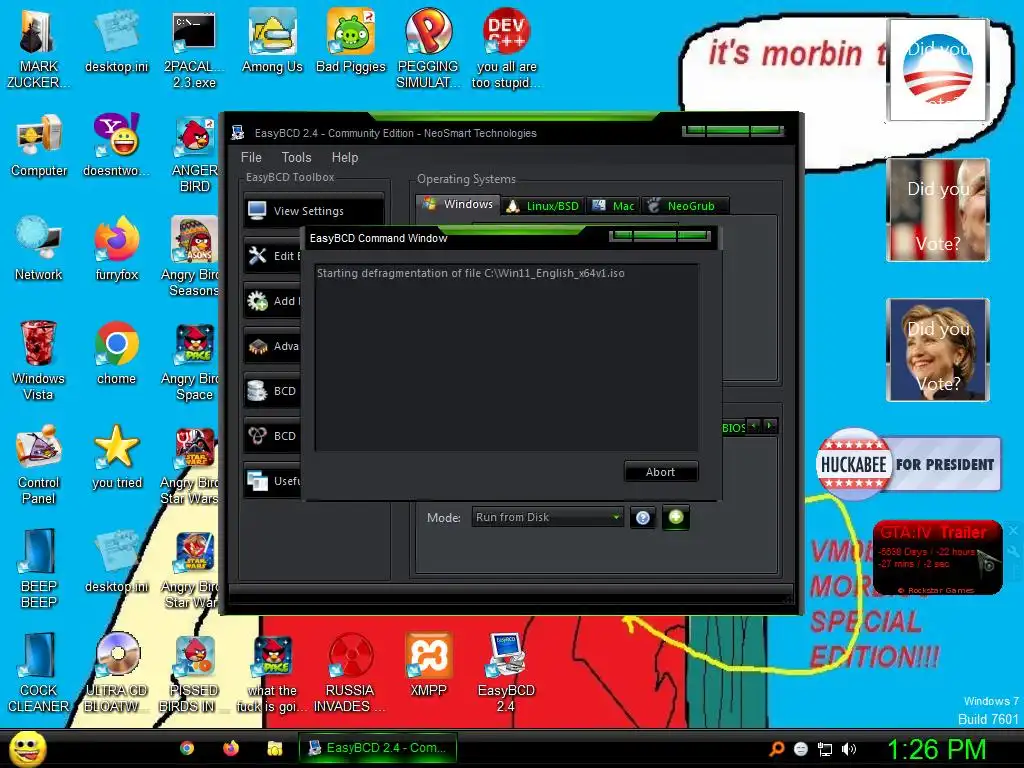The height and width of the screenshot is (768, 1024).
Task: Click the Huckabee For President gadget
Action: click(x=908, y=464)
